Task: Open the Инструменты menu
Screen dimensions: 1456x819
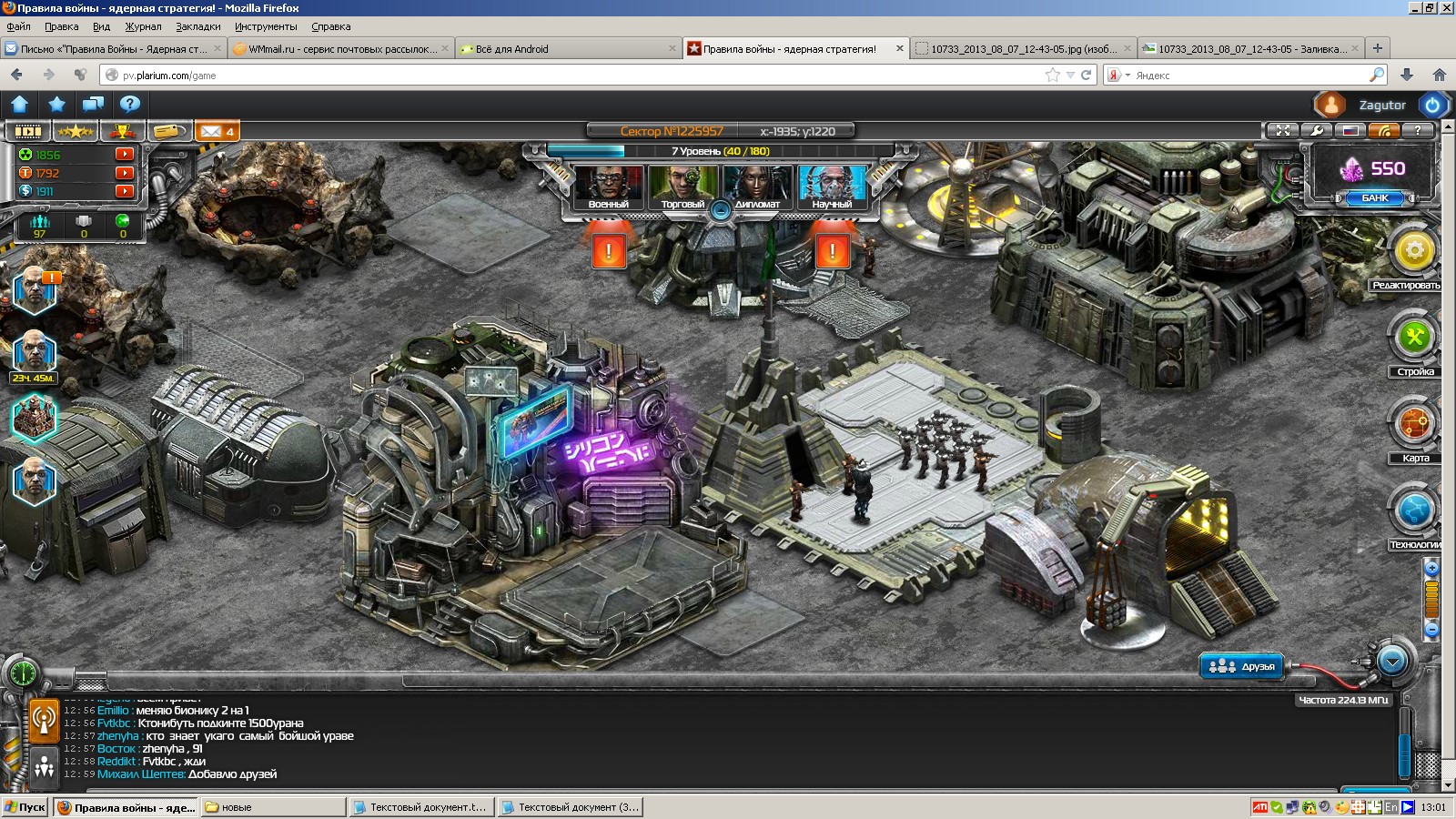Action: tap(266, 26)
